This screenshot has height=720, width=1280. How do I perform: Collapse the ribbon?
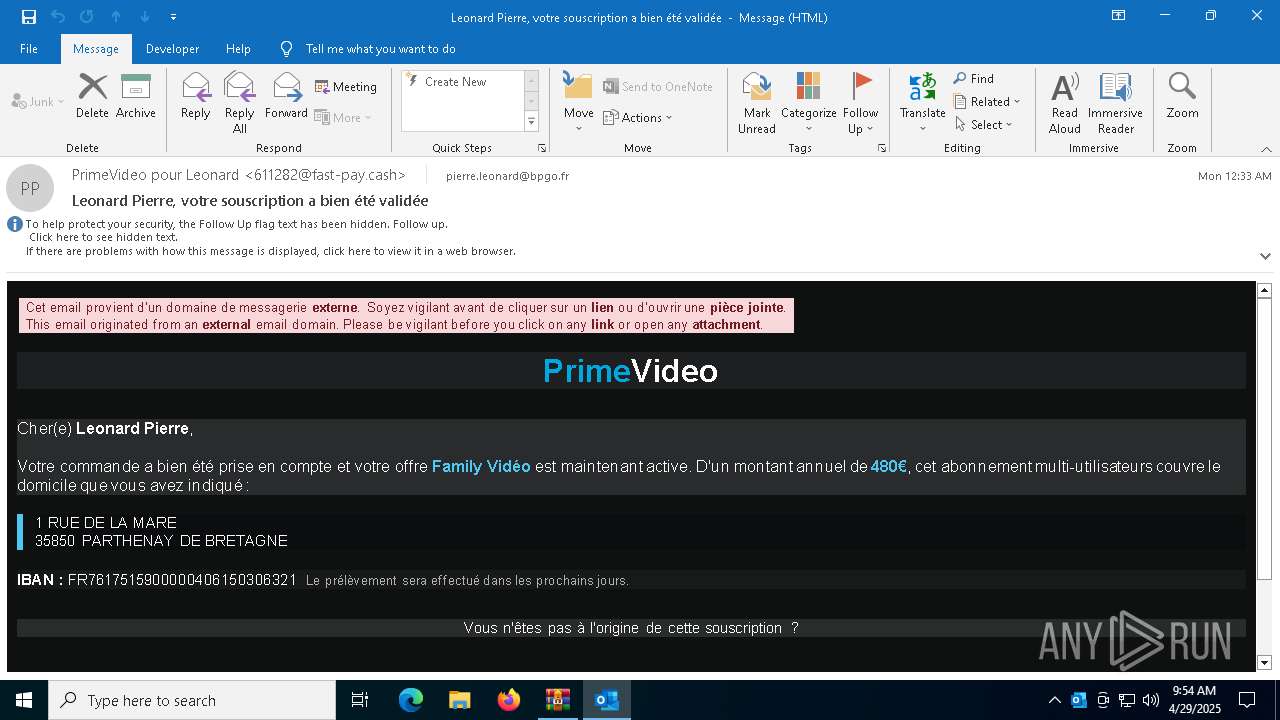tap(1266, 149)
